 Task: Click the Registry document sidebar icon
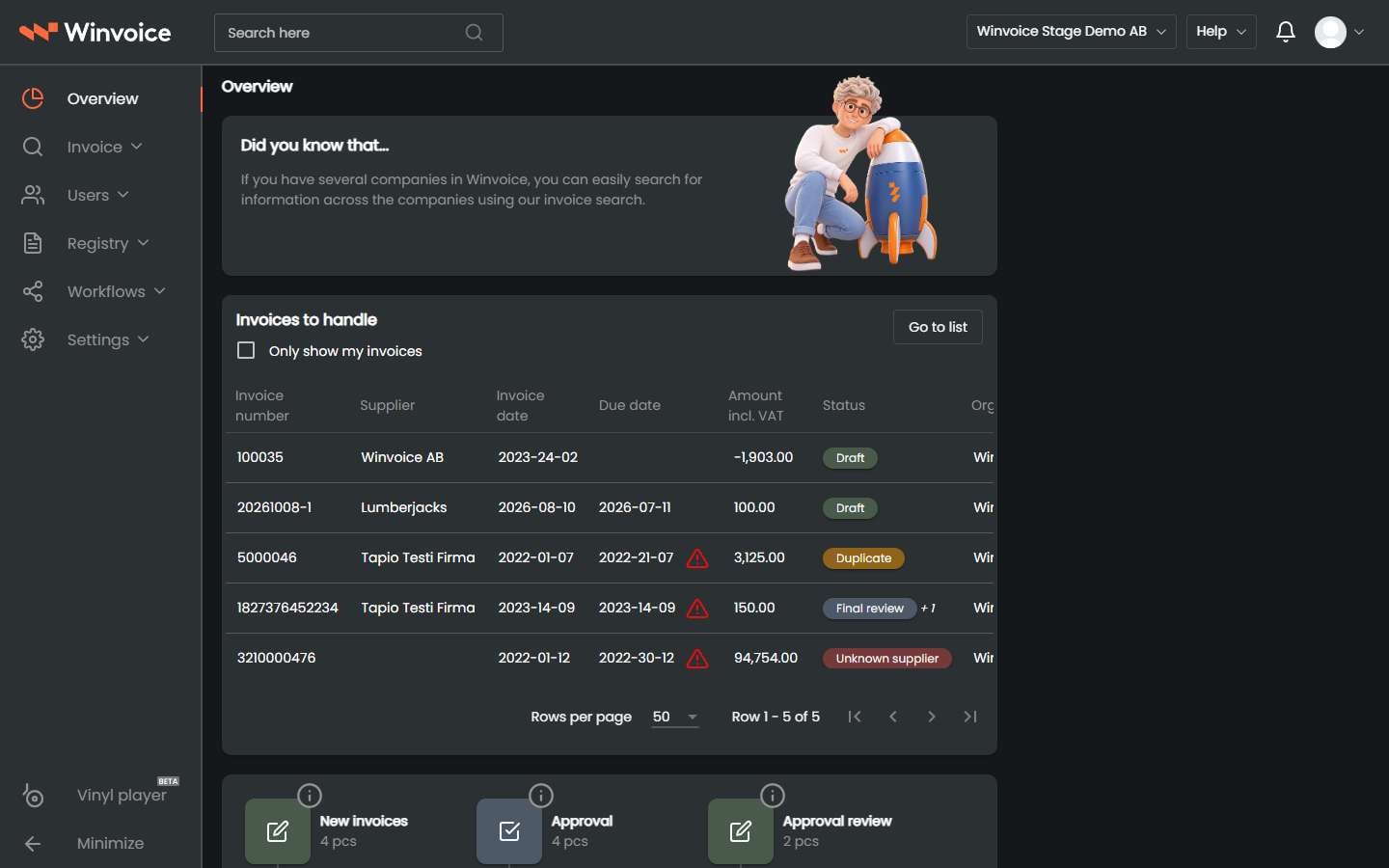[33, 243]
